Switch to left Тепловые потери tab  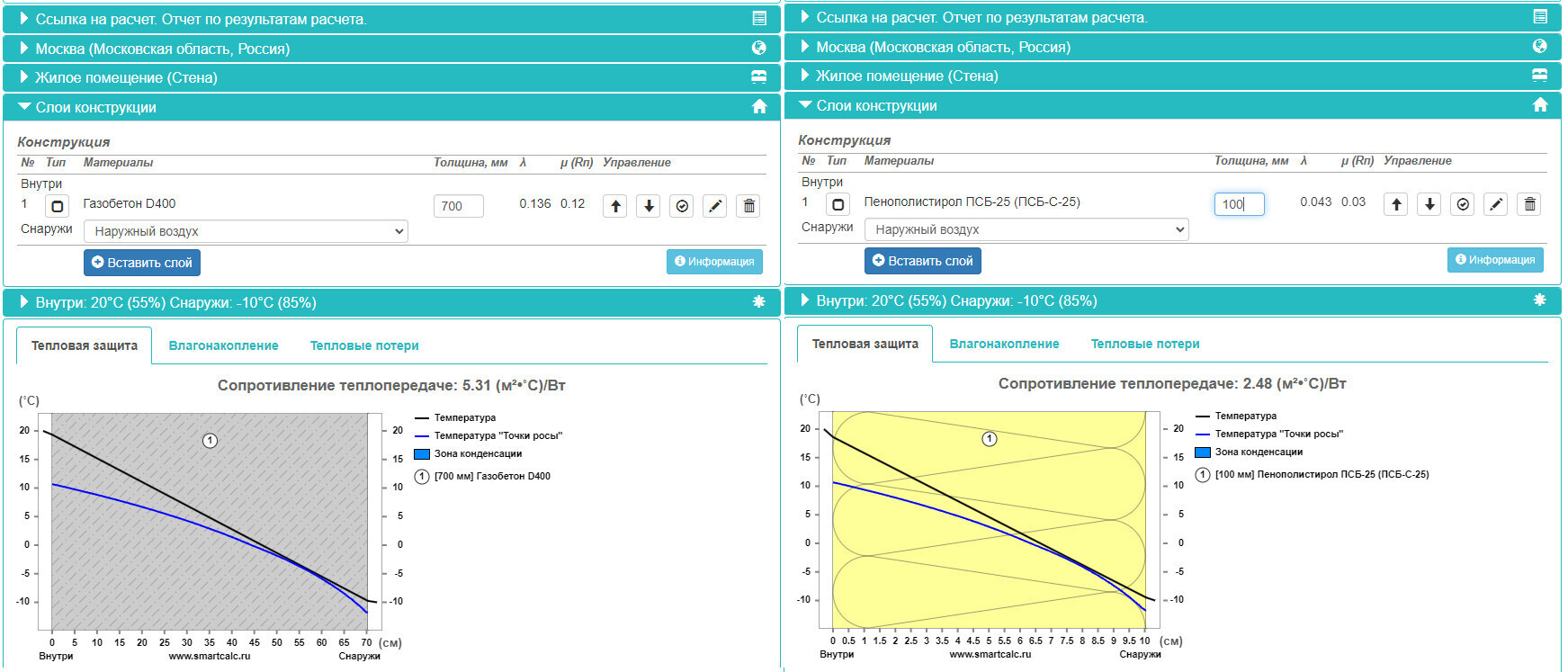[x=364, y=345]
